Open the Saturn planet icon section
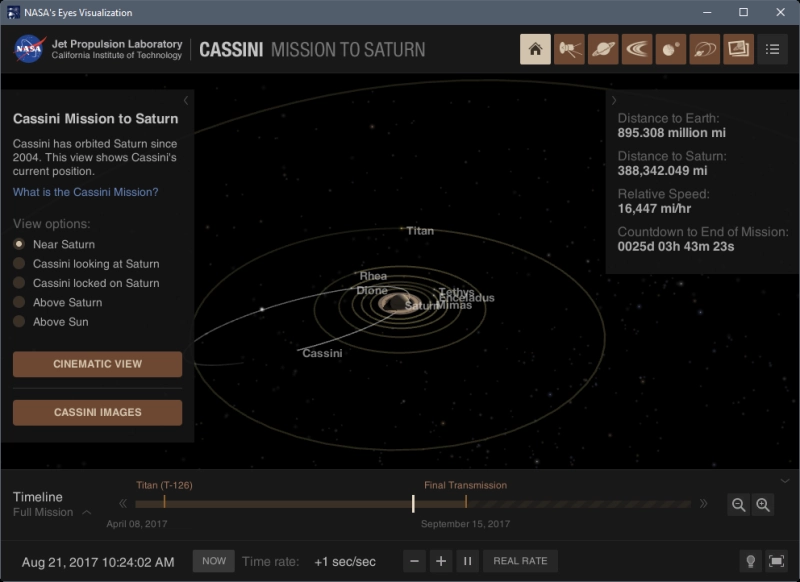 coord(603,49)
